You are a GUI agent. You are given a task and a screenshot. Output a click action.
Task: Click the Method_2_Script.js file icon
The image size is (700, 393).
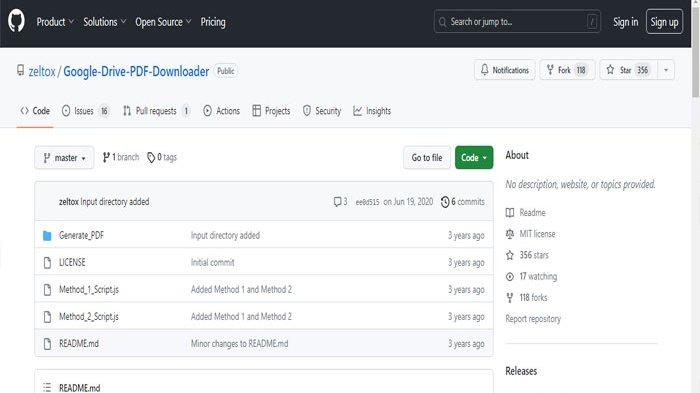tap(47, 317)
